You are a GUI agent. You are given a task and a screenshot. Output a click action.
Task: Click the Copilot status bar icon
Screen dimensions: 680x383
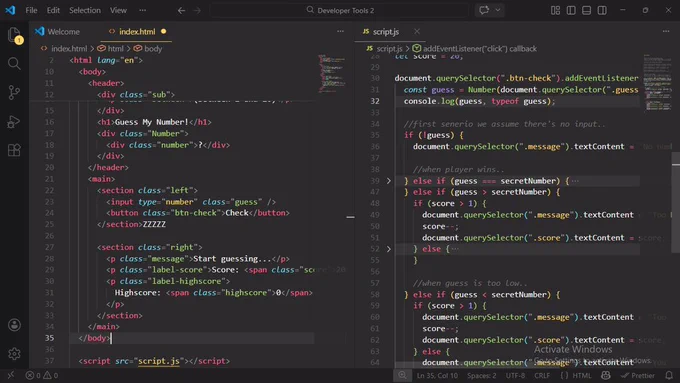click(x=606, y=376)
